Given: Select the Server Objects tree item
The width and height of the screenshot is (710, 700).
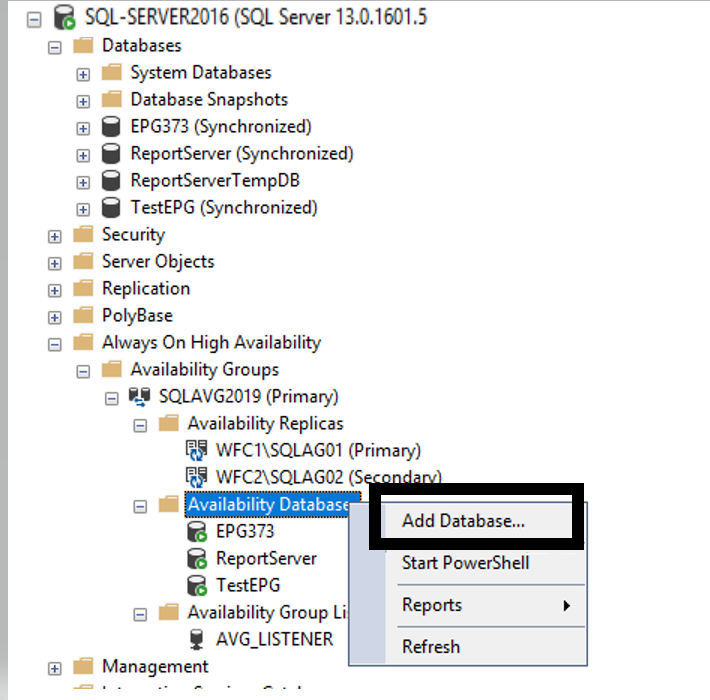Looking at the screenshot, I should [x=157, y=262].
